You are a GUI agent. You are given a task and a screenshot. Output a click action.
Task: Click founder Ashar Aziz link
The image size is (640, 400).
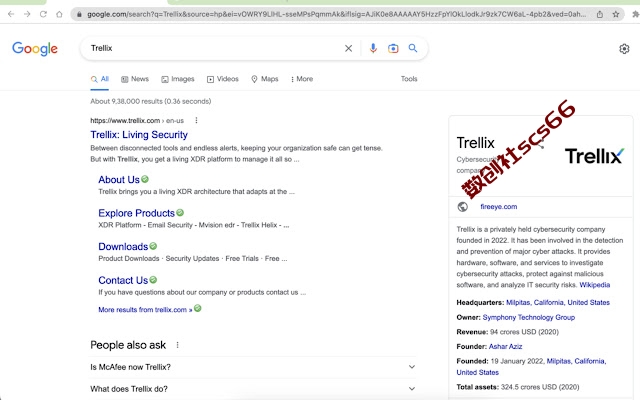505,347
